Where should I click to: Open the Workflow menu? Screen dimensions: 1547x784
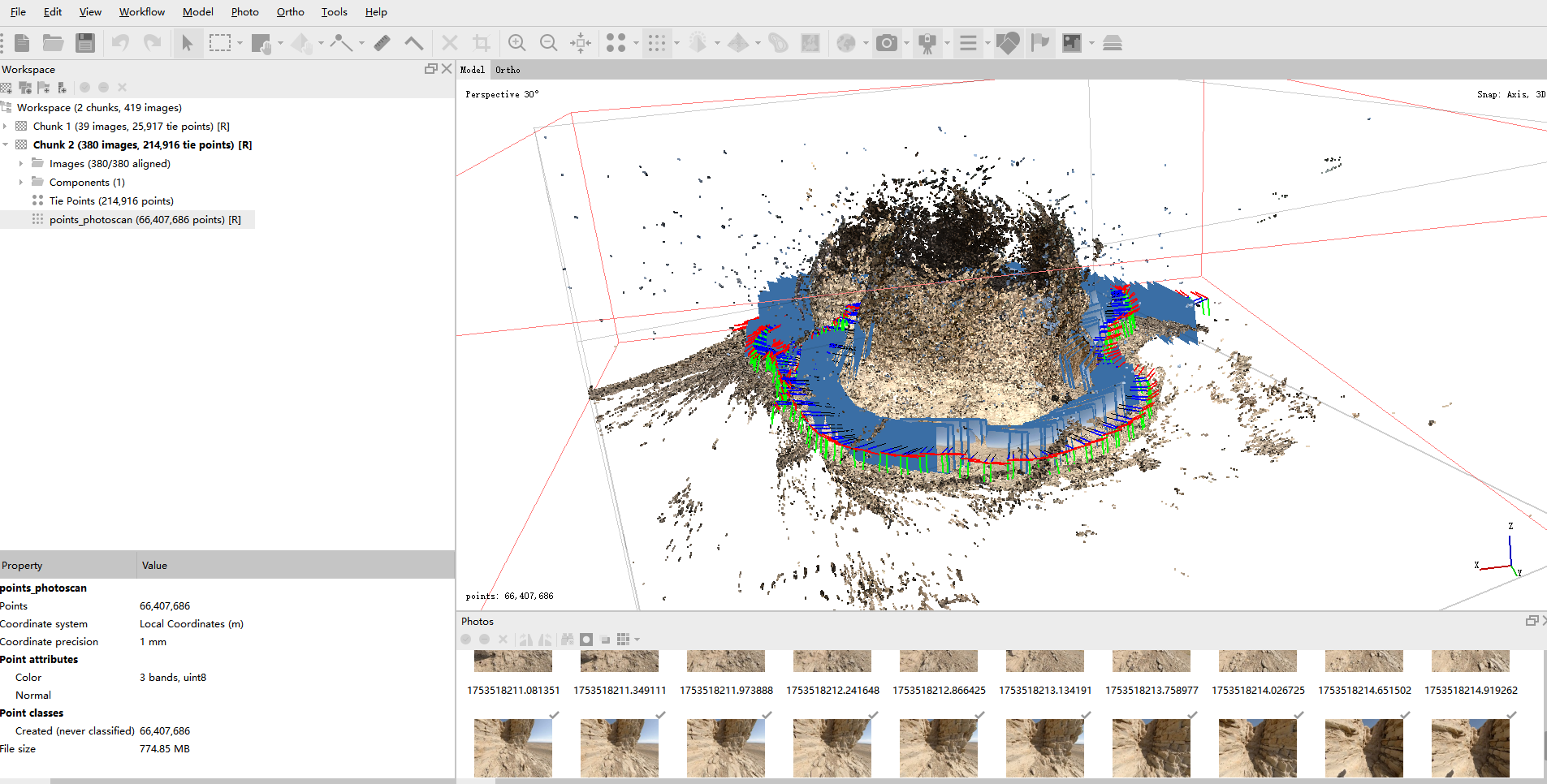(141, 12)
